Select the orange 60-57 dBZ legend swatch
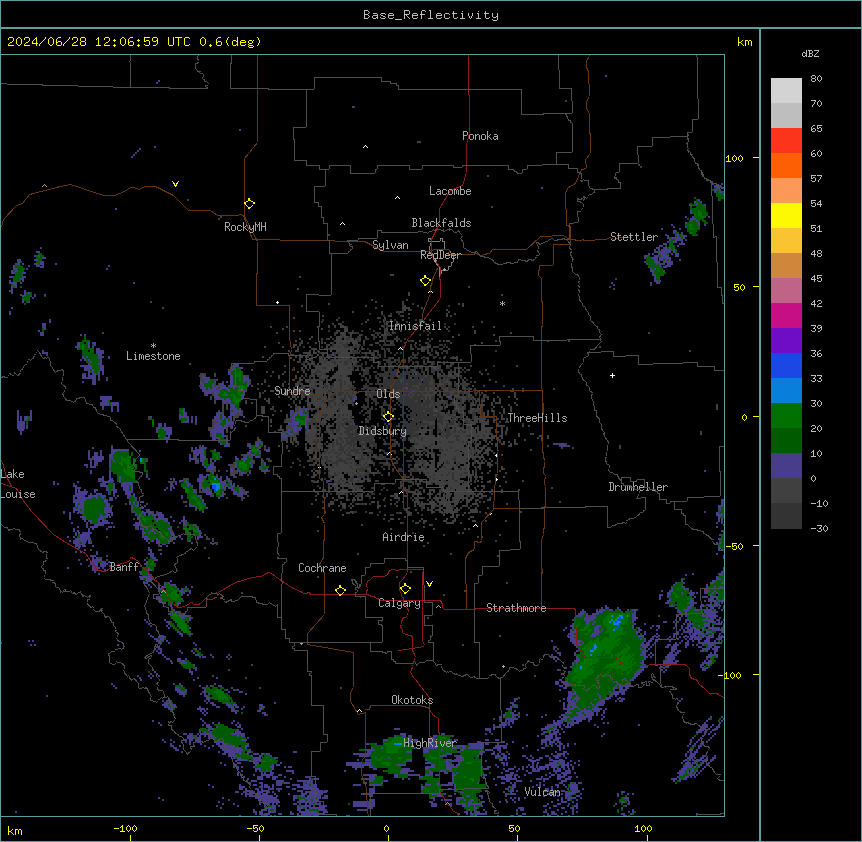This screenshot has width=862, height=842. 786,165
